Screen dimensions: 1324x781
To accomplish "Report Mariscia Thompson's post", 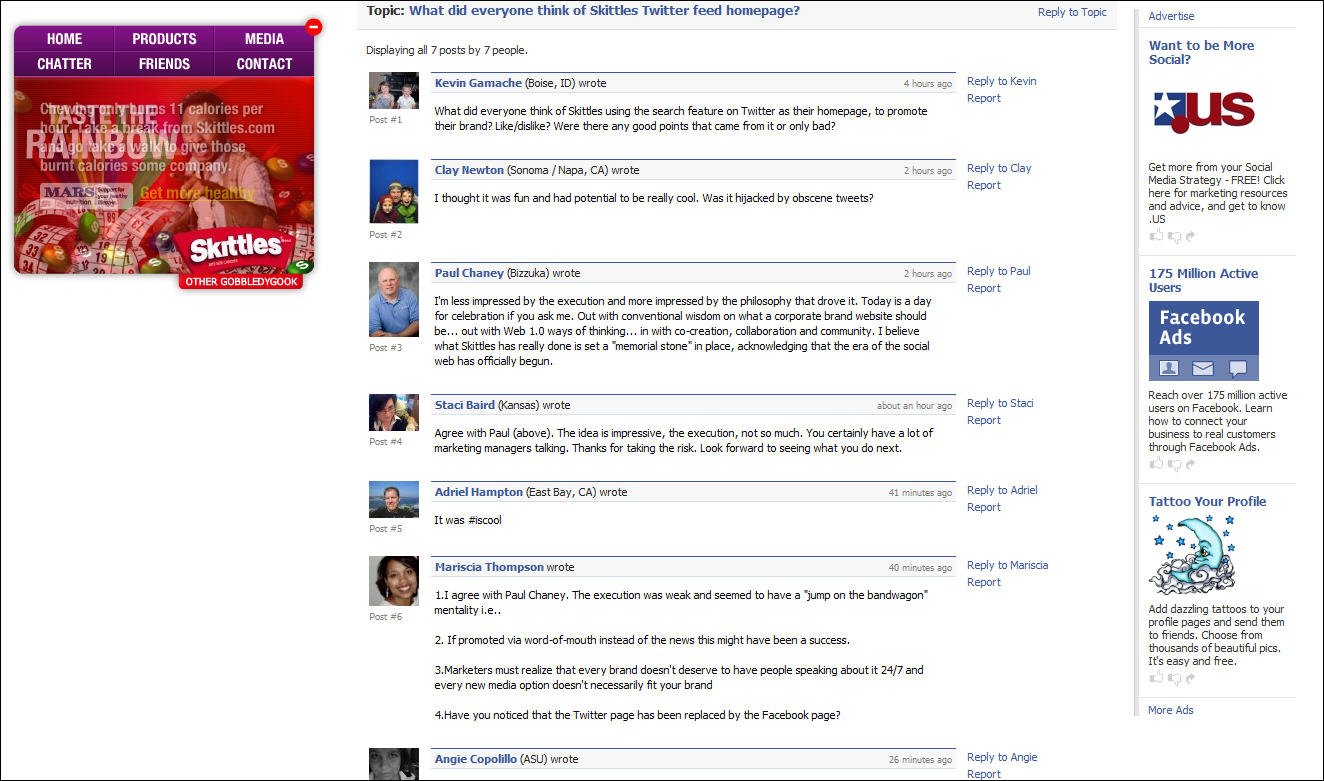I will pyautogui.click(x=984, y=582).
